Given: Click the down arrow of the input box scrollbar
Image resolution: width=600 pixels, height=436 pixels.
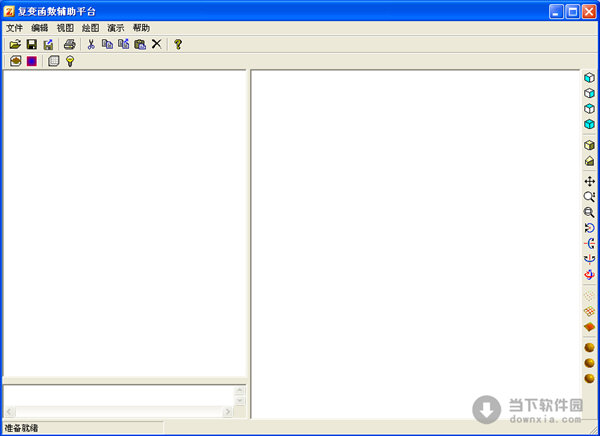Looking at the screenshot, I should (240, 401).
